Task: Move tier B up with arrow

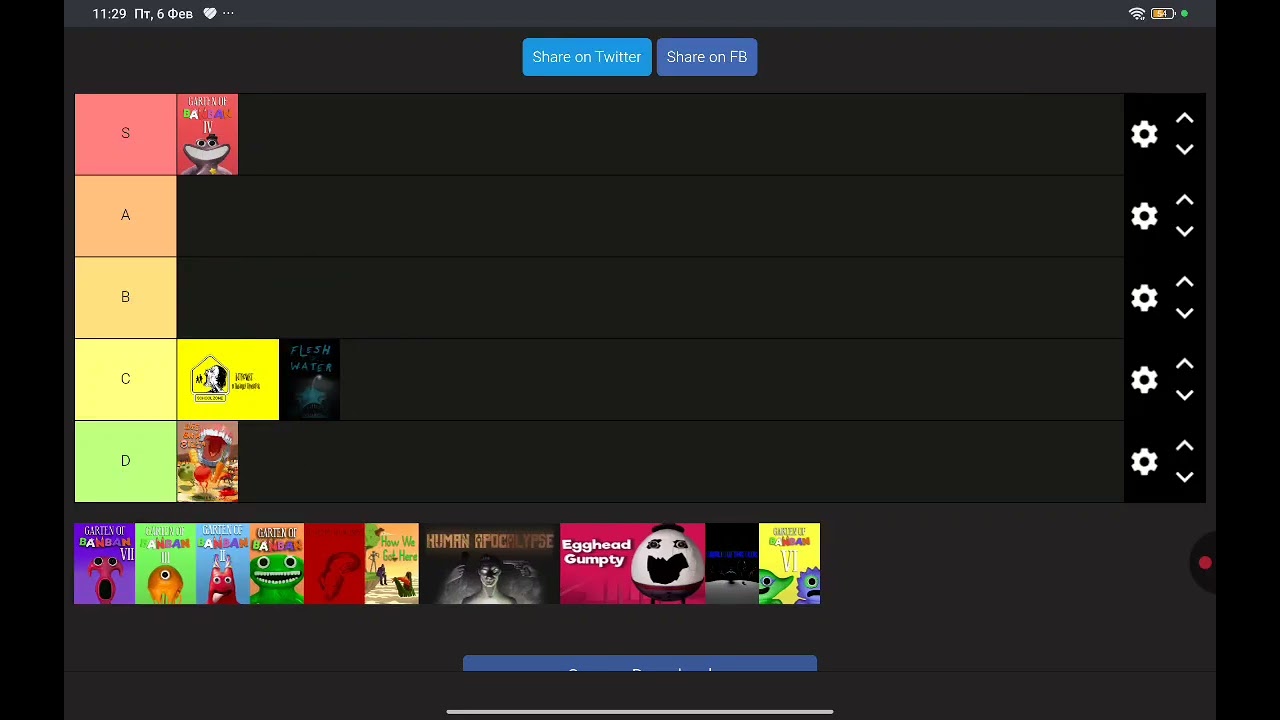Action: [x=1185, y=283]
